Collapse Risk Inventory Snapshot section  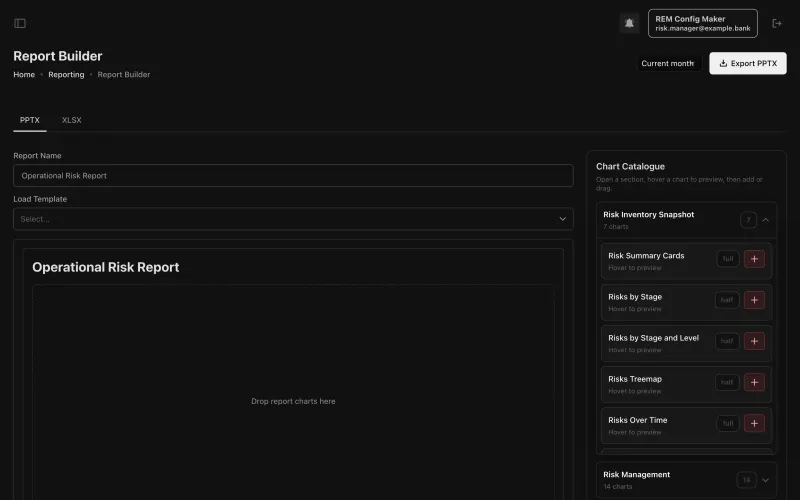point(765,220)
